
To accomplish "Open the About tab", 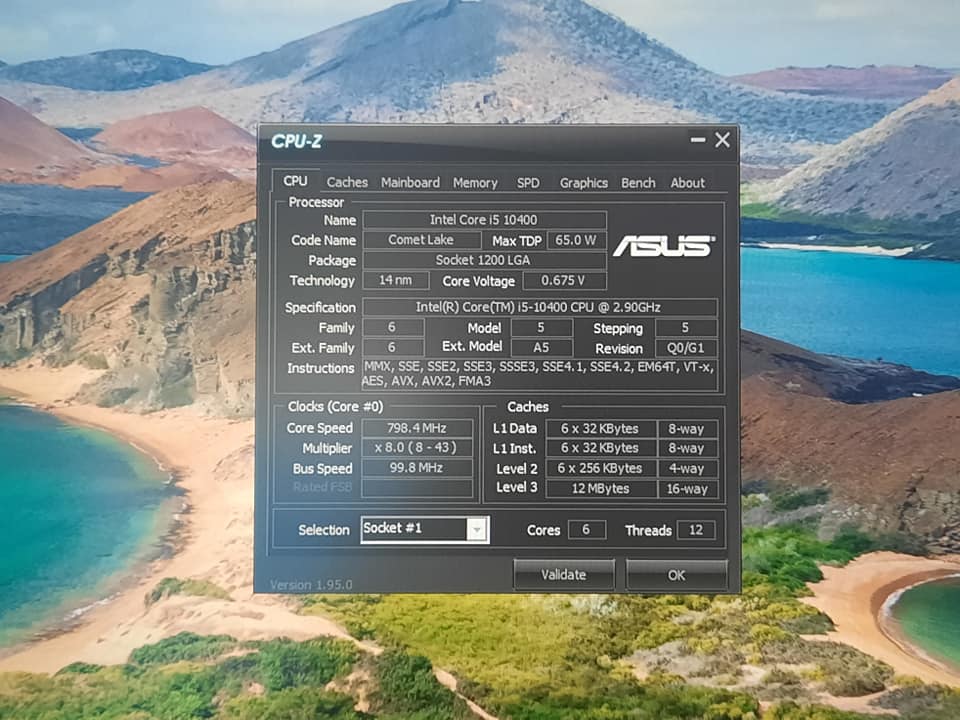I will (688, 183).
